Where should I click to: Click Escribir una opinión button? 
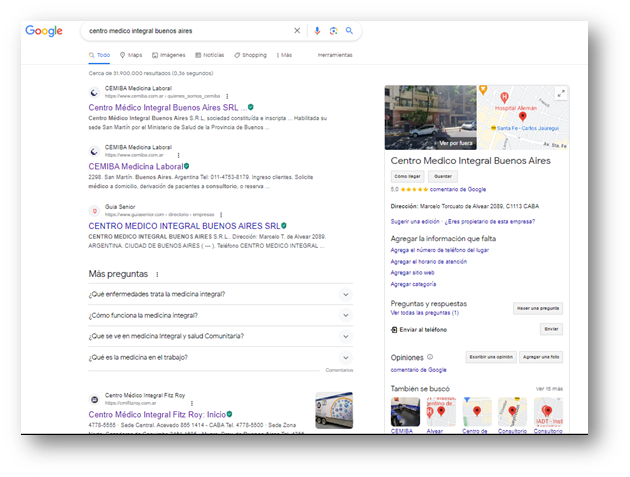click(491, 357)
